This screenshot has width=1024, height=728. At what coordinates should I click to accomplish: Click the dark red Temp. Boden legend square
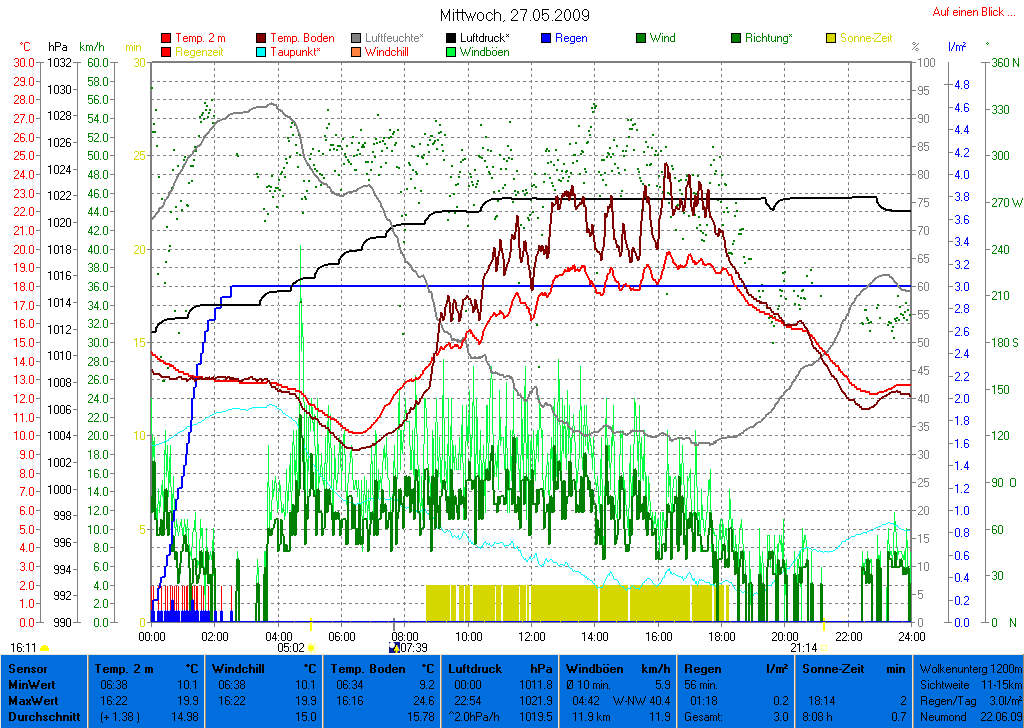263,38
